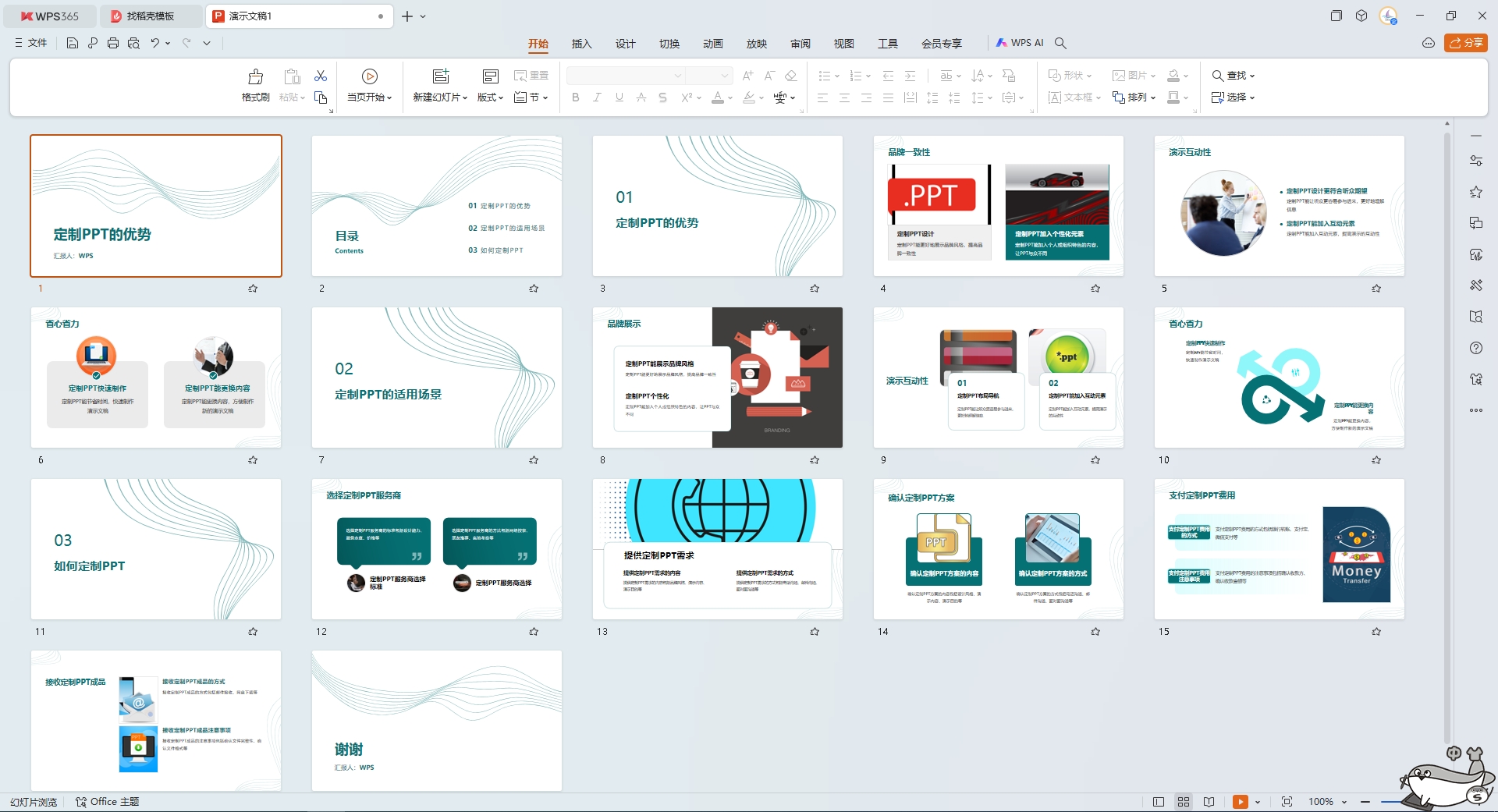1498x812 pixels.
Task: Open the 会员专享 ribbon tab
Action: click(x=942, y=44)
